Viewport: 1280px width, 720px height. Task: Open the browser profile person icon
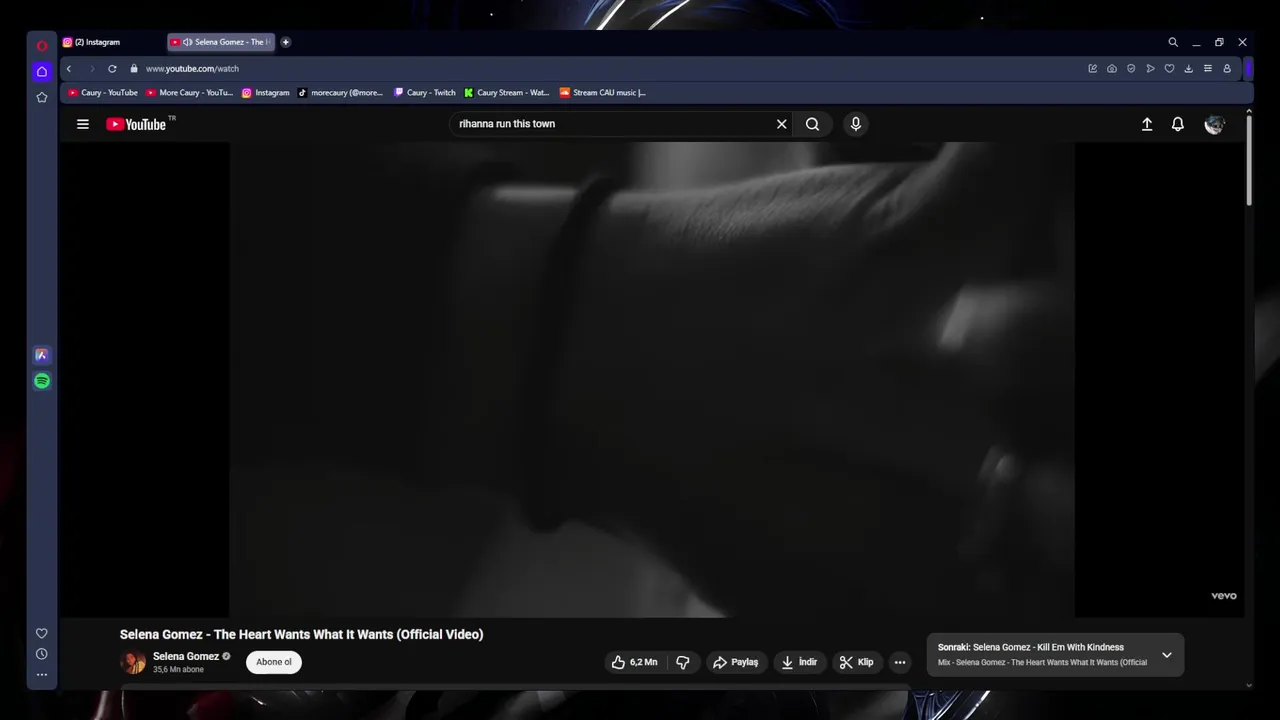click(1227, 69)
